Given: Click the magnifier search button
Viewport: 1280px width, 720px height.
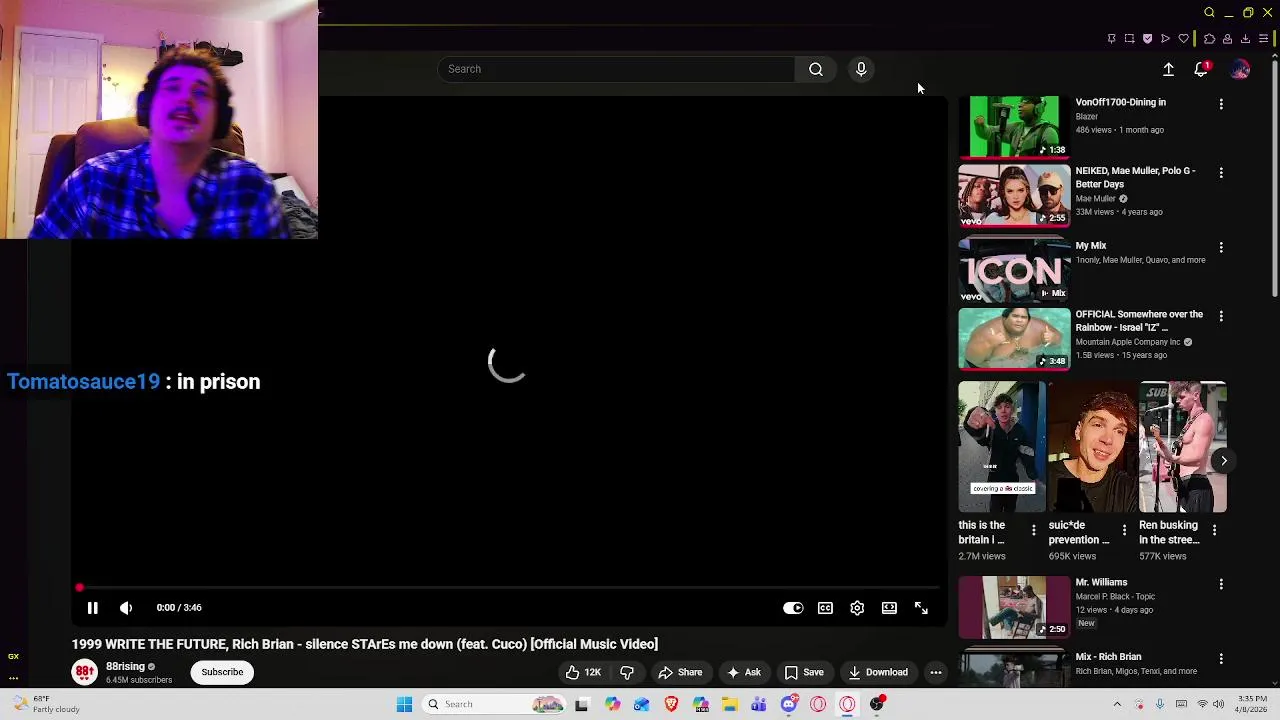Looking at the screenshot, I should click(816, 69).
